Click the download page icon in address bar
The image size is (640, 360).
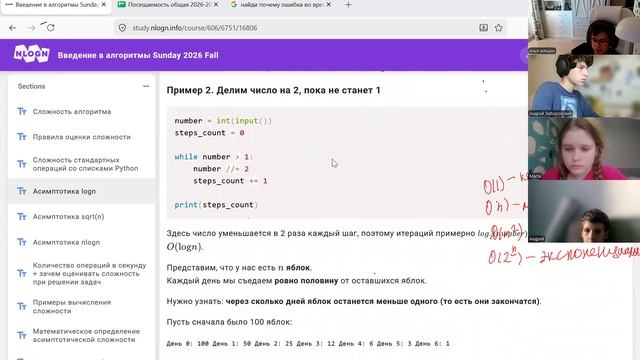pos(483,28)
